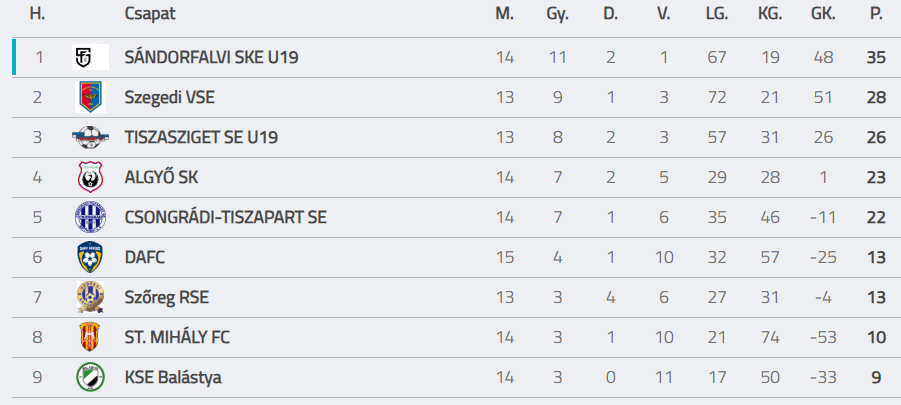
Task: Click the DAFC shield logo
Action: 90,257
